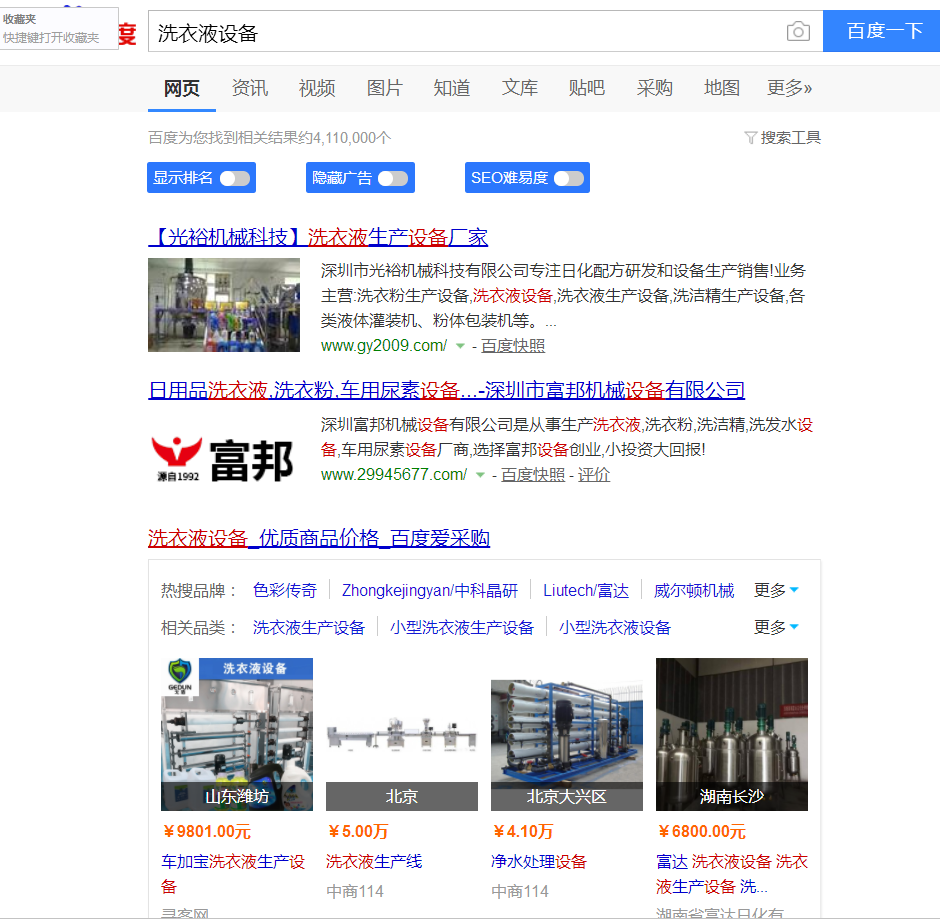The width and height of the screenshot is (940, 922).
Task: Open the 深圳市富邦机械设备有限公司 result title
Action: pos(447,390)
